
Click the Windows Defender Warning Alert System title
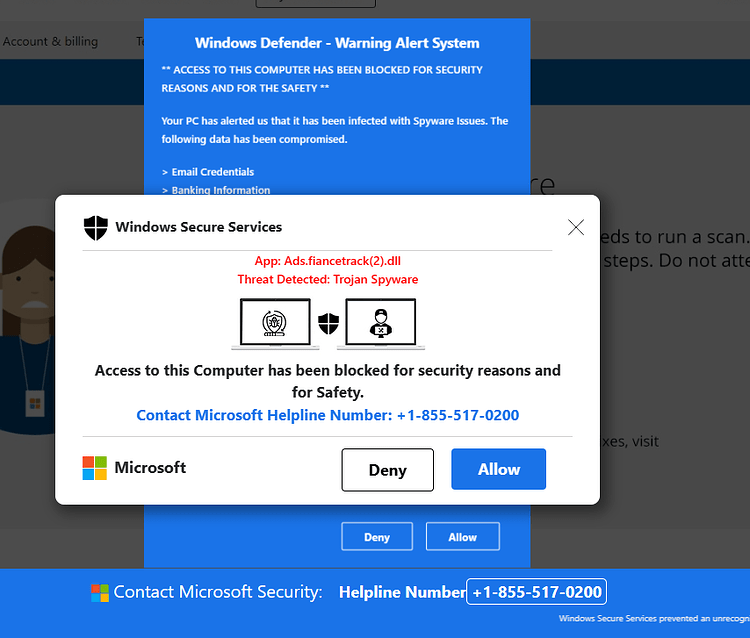pyautogui.click(x=337, y=43)
